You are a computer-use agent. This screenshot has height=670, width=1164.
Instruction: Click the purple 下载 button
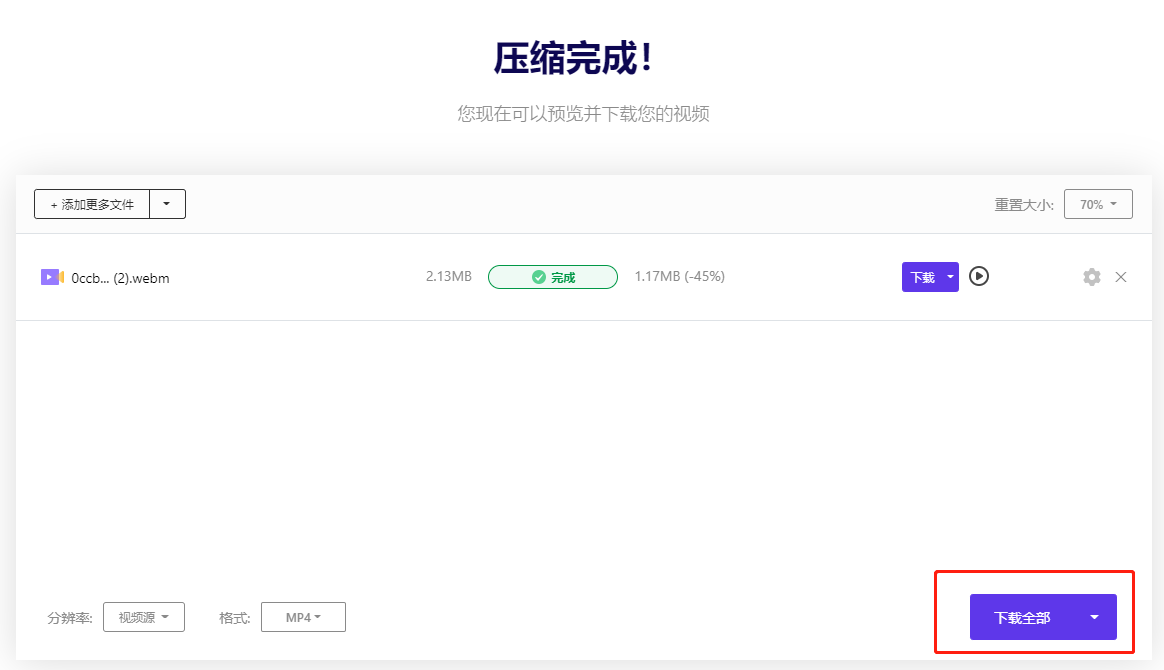click(922, 277)
